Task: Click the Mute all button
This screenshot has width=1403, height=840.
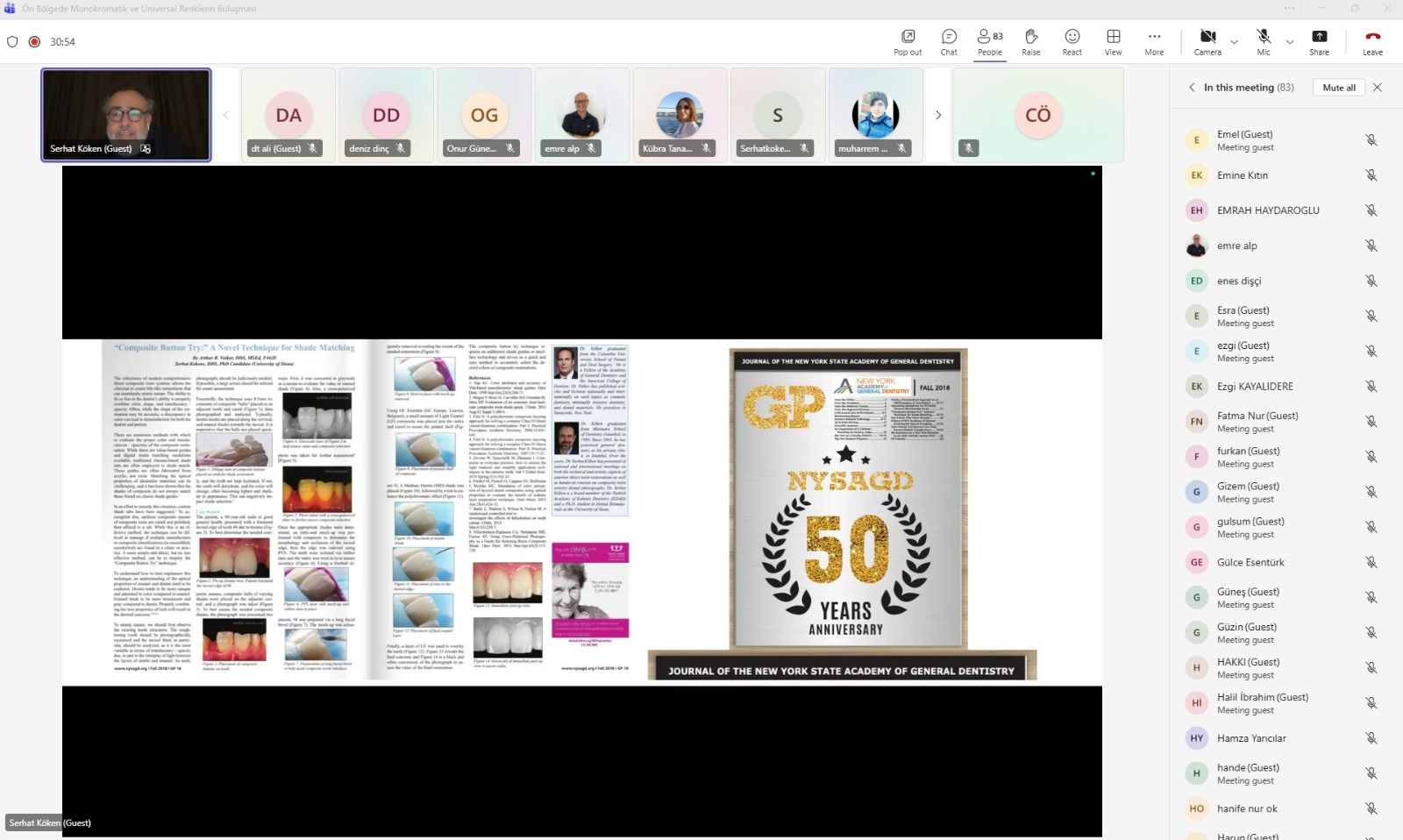Action: (1338, 88)
